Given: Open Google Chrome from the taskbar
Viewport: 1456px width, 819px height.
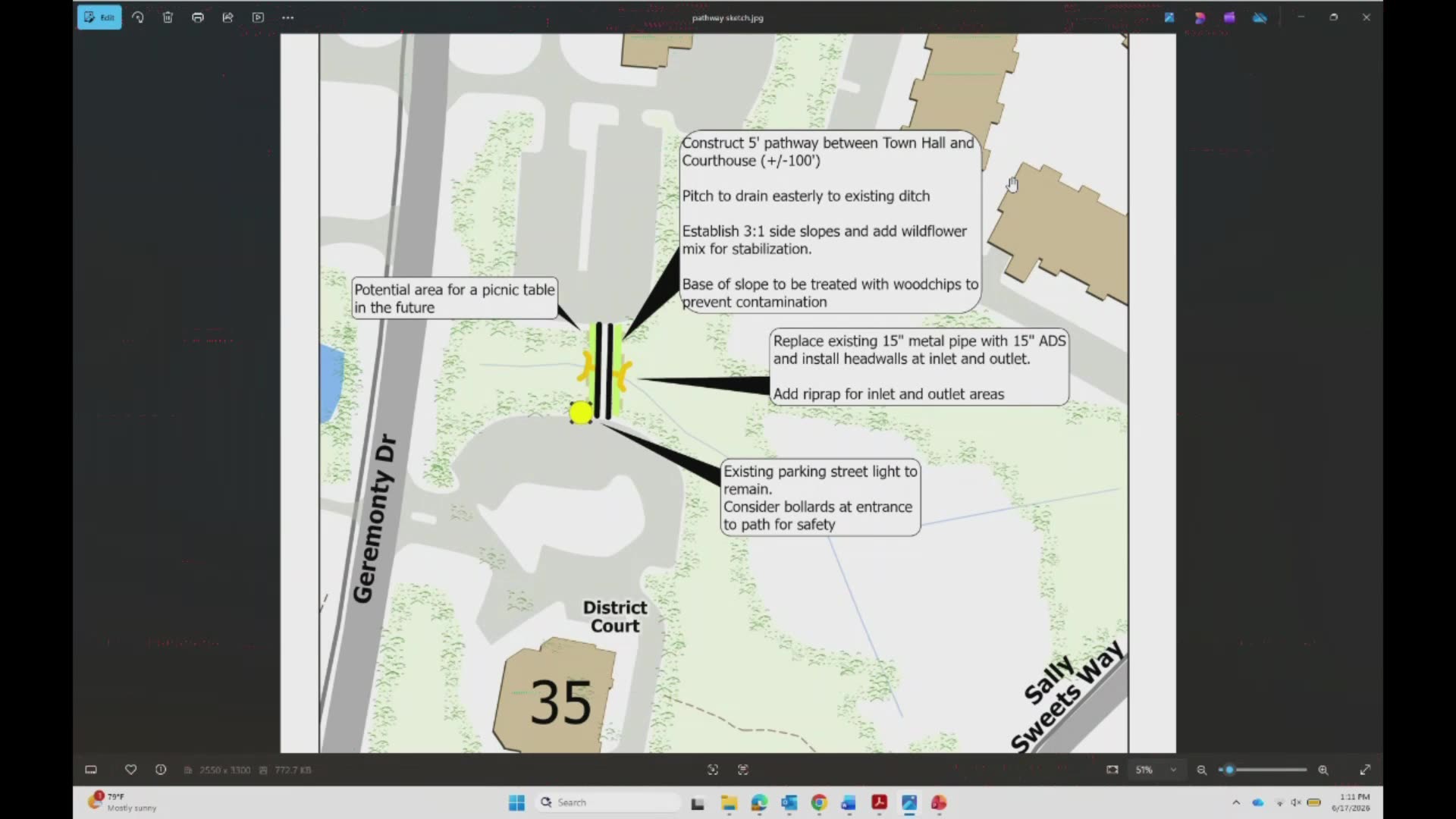Looking at the screenshot, I should click(819, 802).
